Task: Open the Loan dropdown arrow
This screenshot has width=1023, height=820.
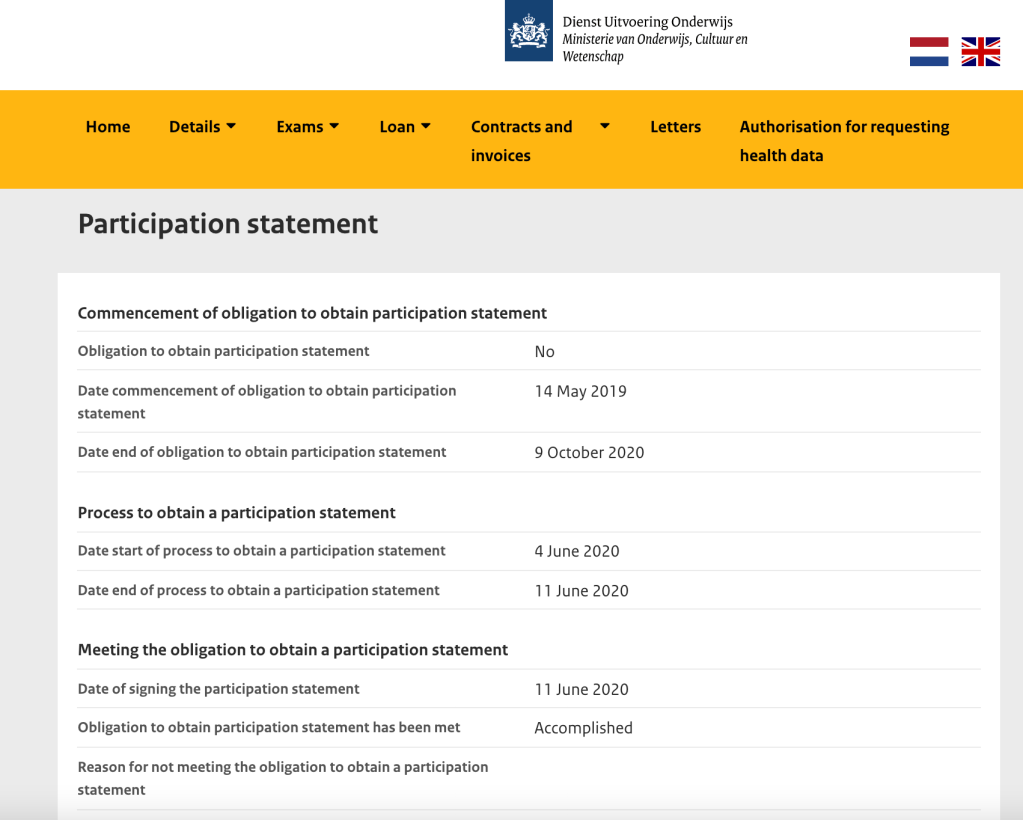Action: 425,126
